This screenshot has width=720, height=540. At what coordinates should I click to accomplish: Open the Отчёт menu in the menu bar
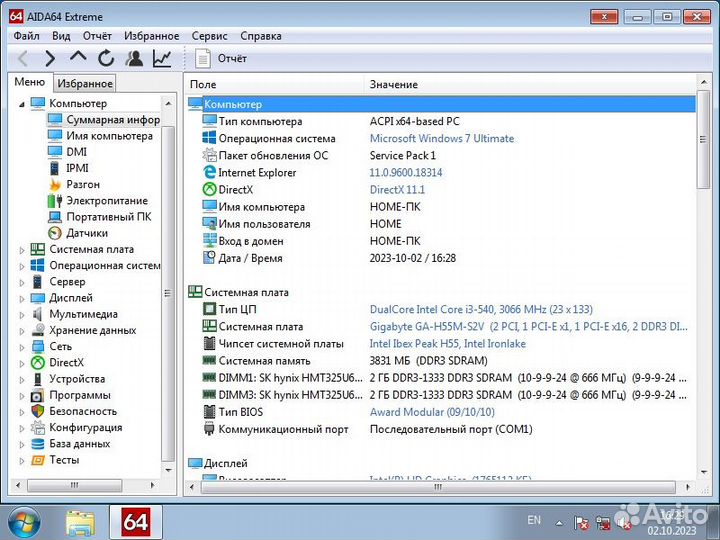tap(97, 36)
